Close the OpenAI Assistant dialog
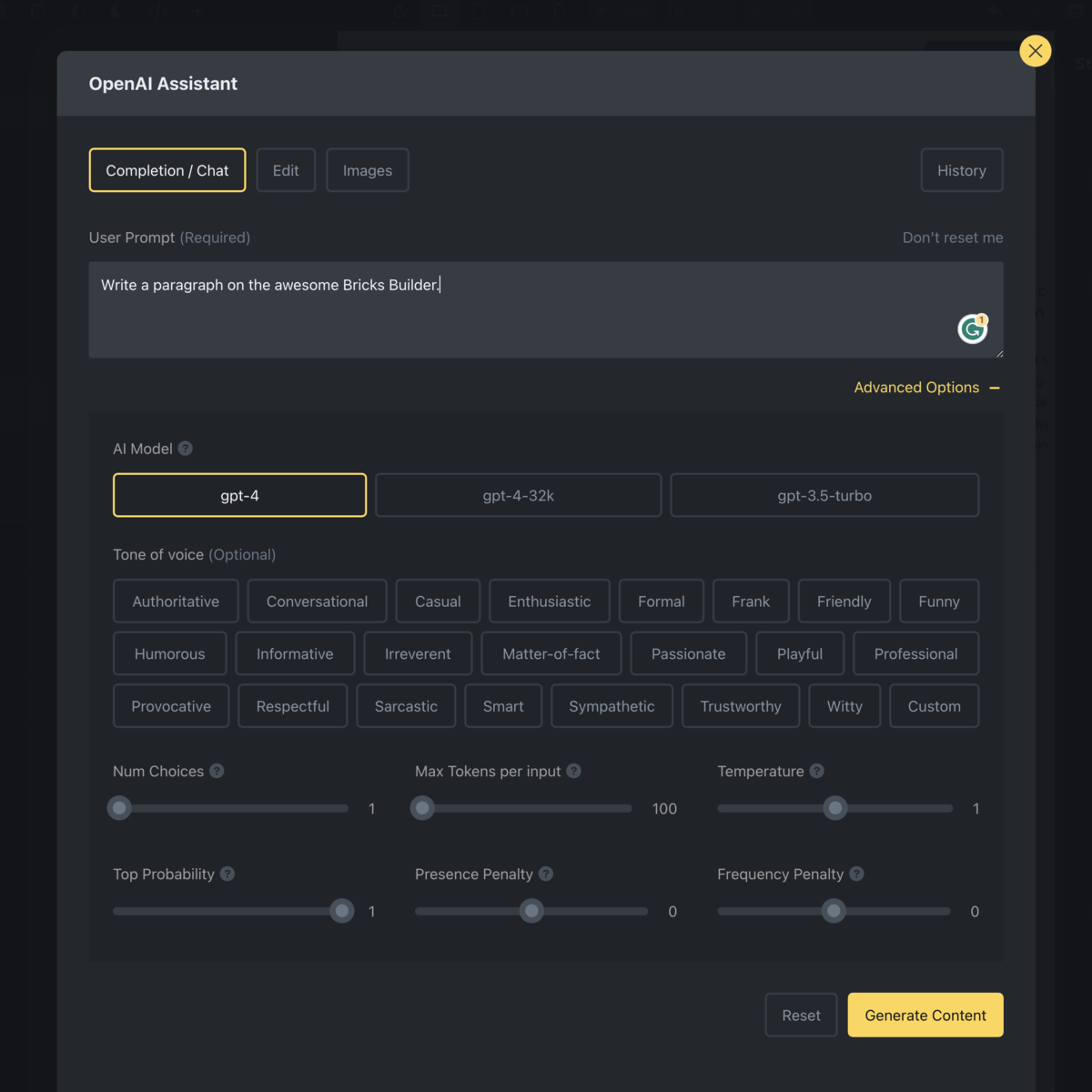Image resolution: width=1092 pixels, height=1092 pixels. (x=1036, y=51)
